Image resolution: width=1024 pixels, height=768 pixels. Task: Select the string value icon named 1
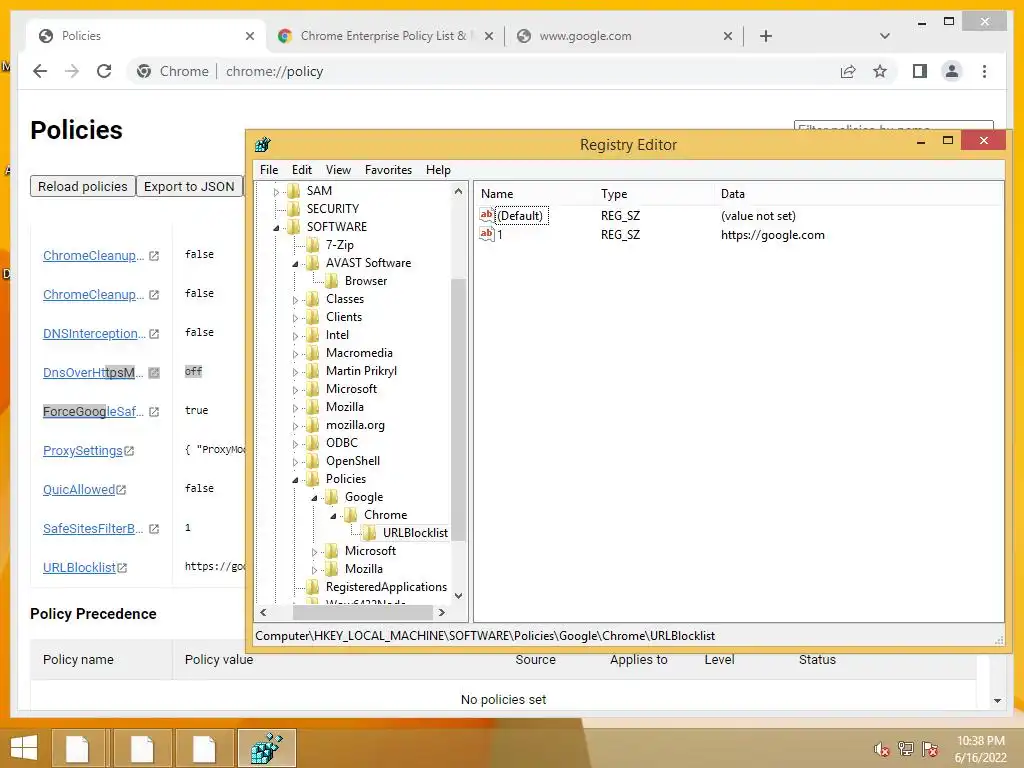[x=487, y=234]
